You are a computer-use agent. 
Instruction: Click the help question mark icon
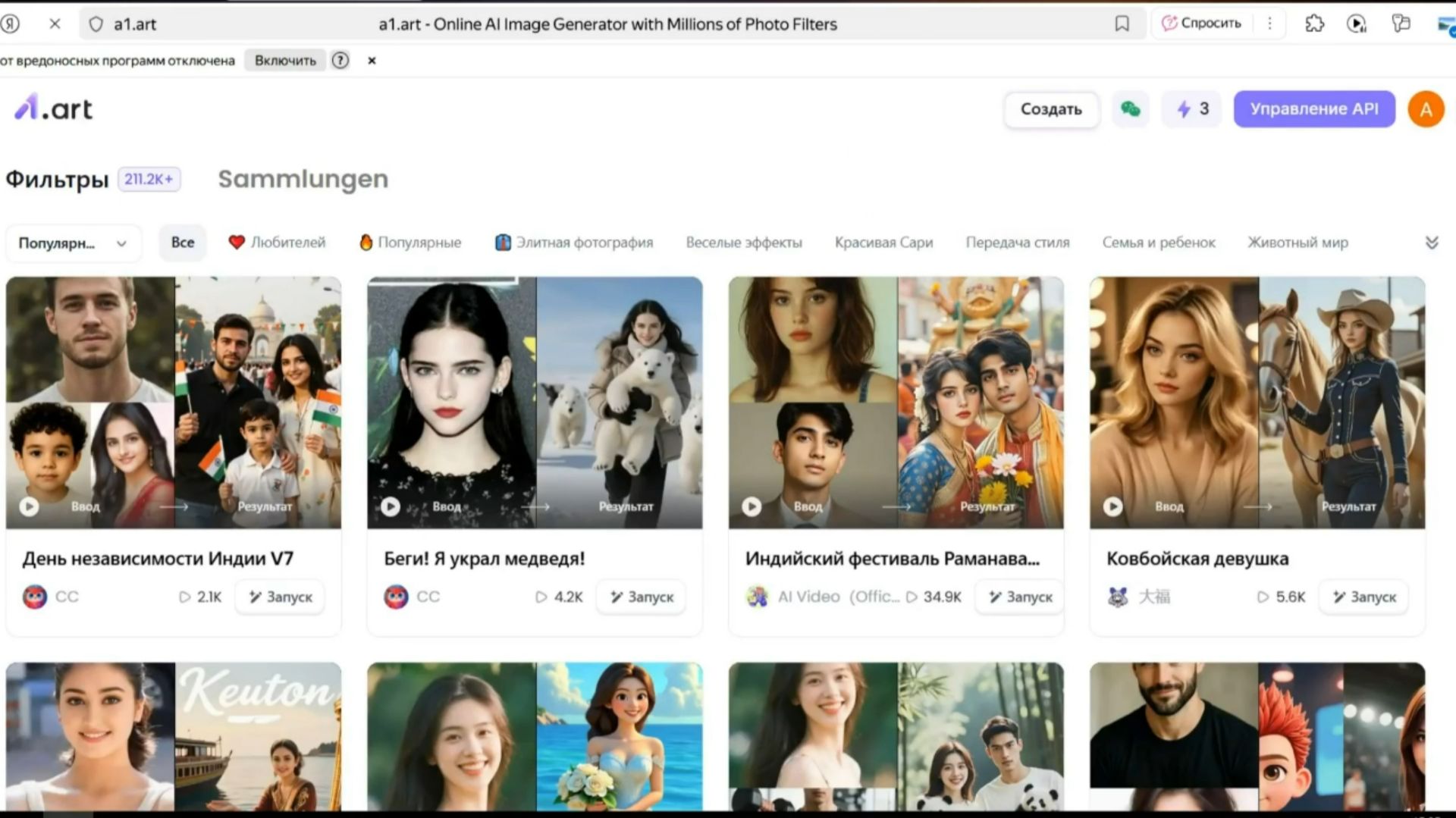pos(340,61)
